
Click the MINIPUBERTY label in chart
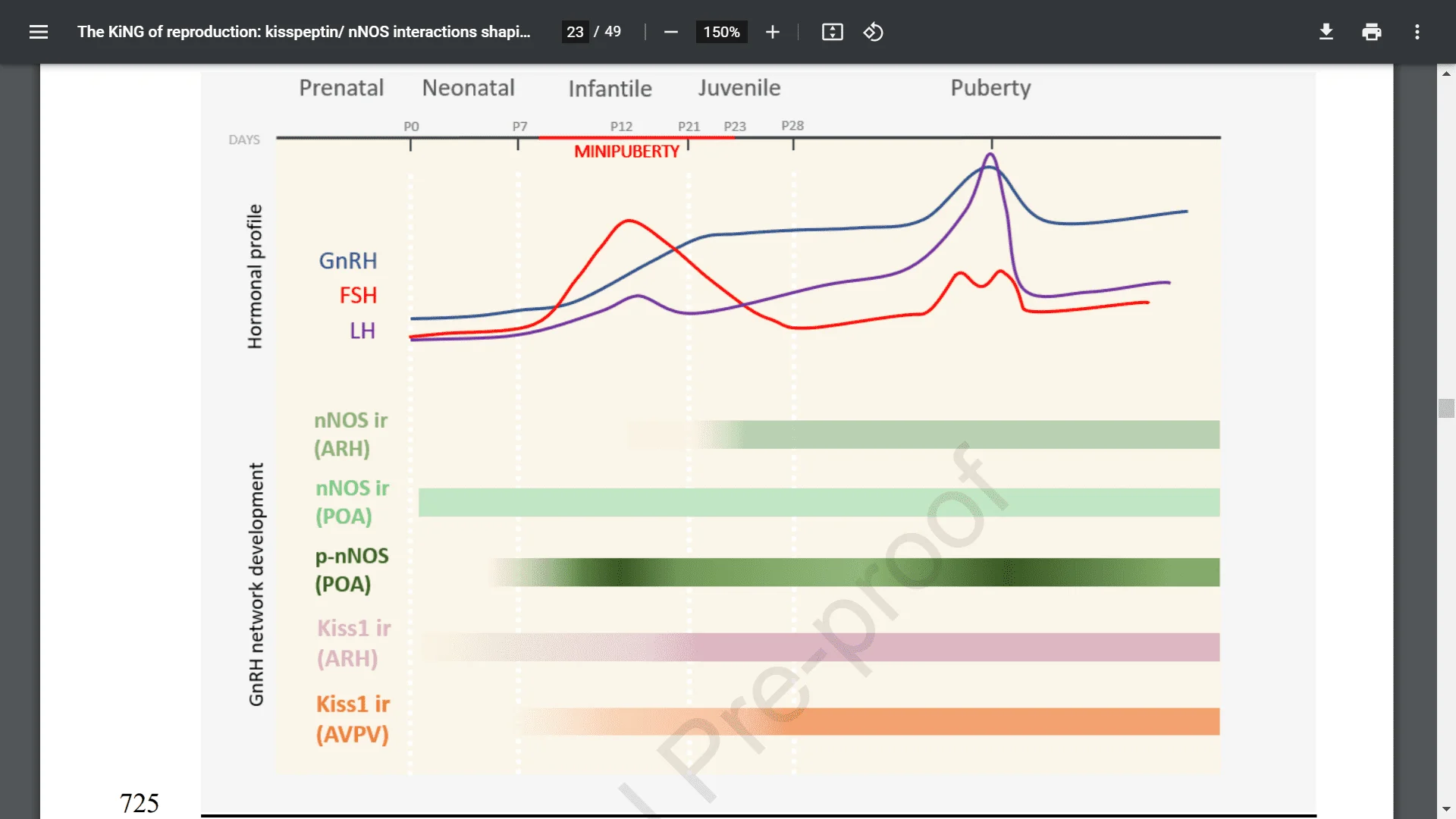(x=626, y=152)
